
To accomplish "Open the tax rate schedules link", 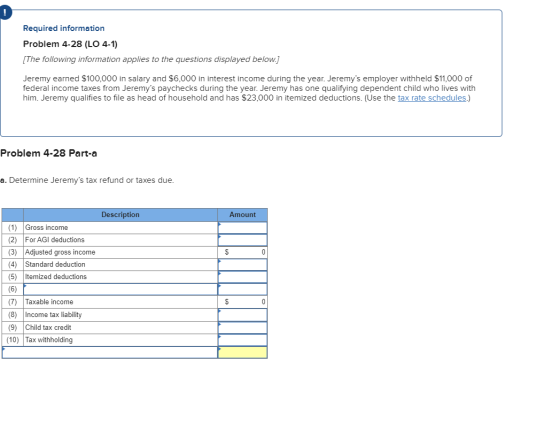I will (x=432, y=98).
